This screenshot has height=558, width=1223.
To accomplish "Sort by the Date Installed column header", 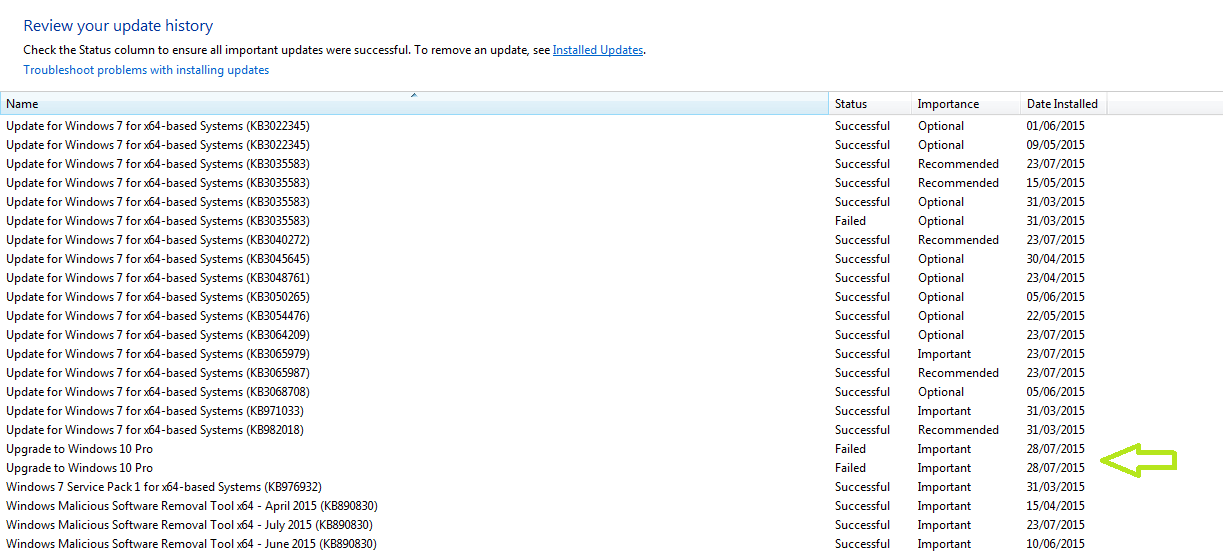I will (1064, 104).
